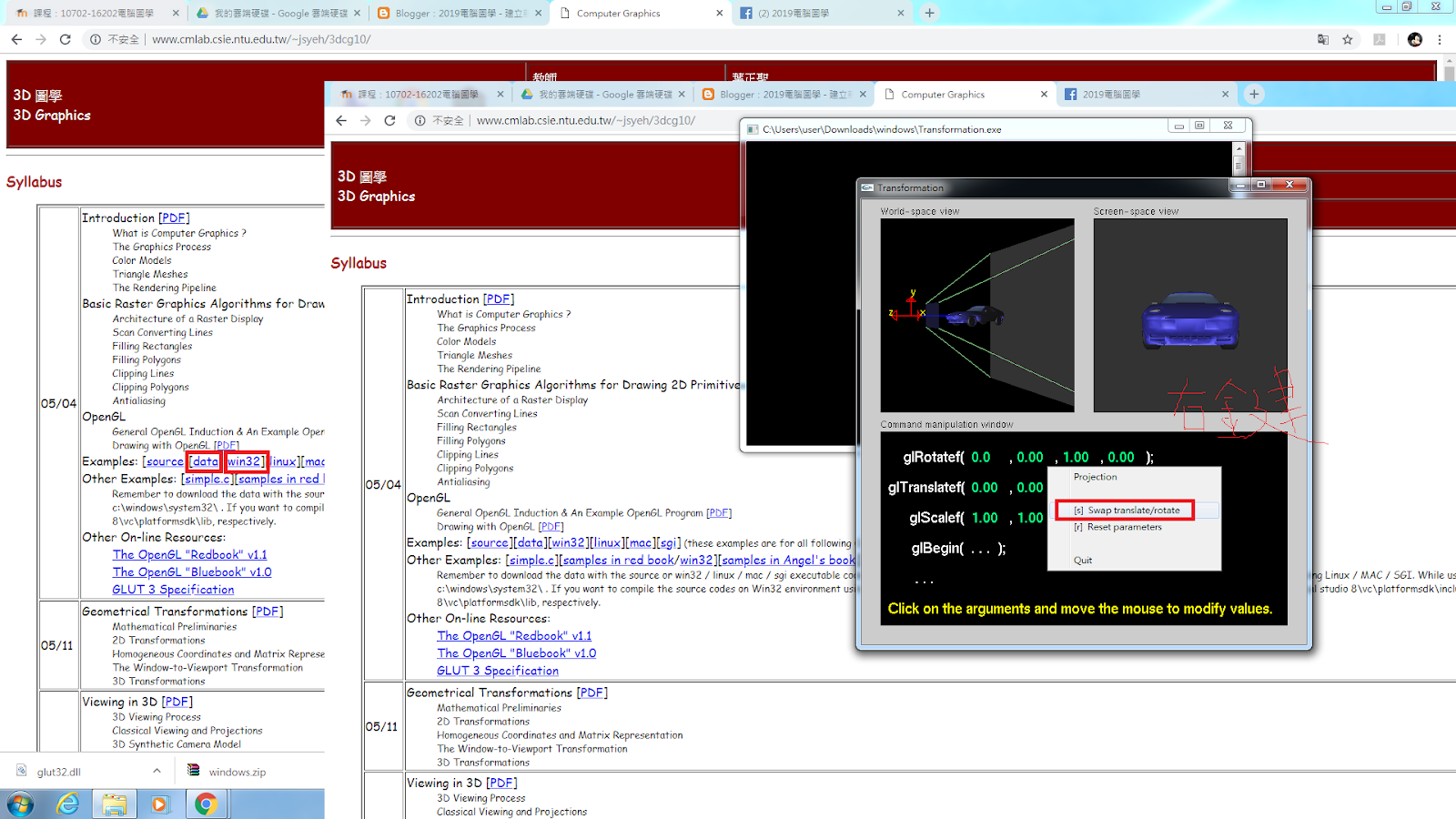
Task: Open the [data] link in the left background page
Action: click(x=206, y=461)
